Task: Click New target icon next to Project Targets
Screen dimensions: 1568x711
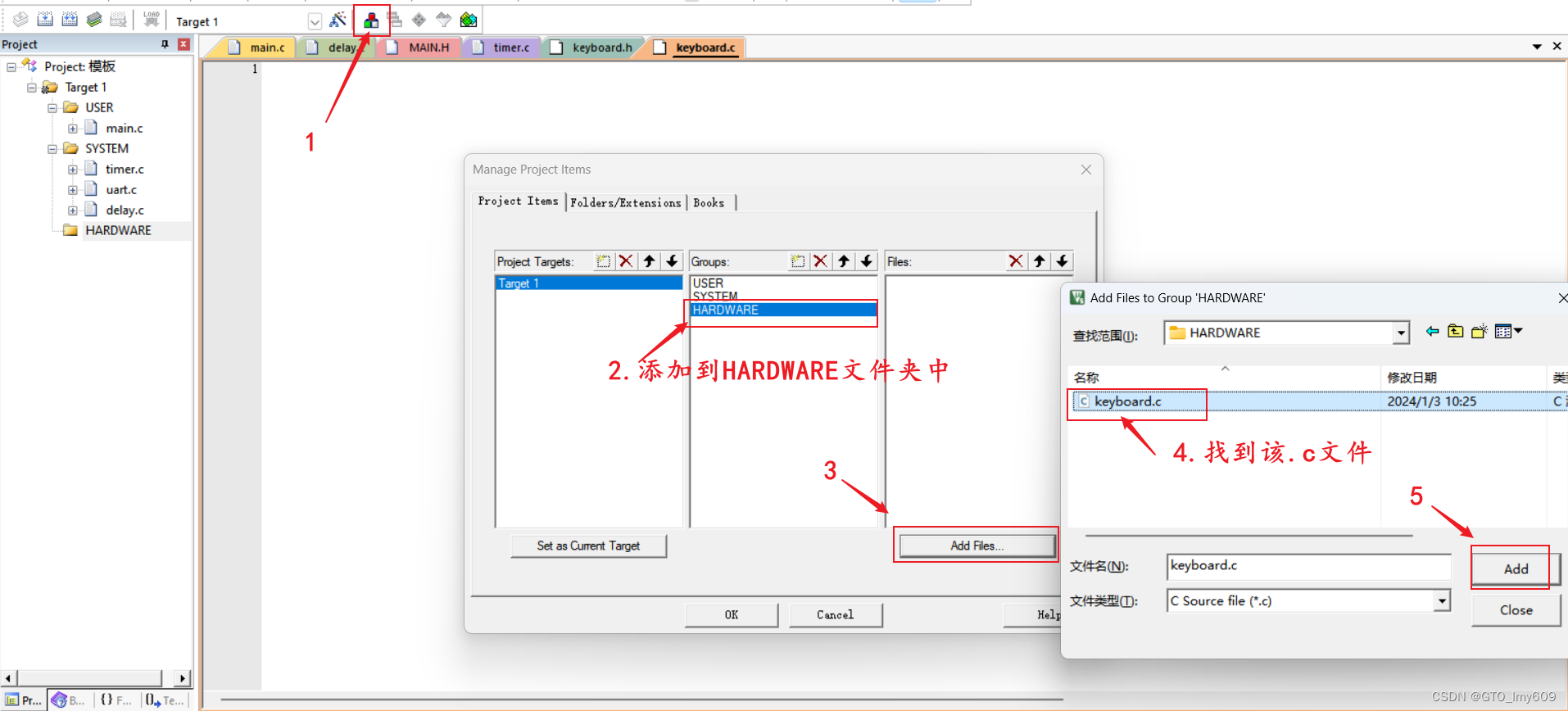Action: coord(604,261)
